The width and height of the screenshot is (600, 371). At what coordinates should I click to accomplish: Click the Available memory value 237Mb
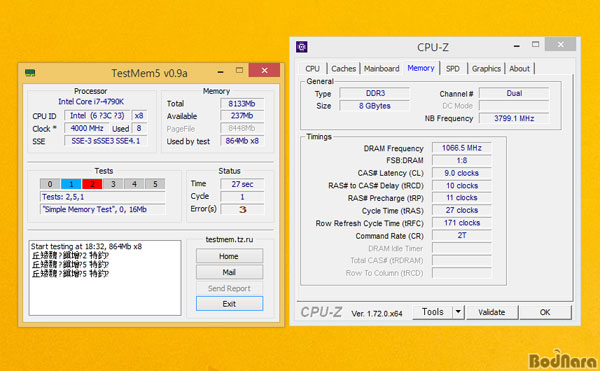[242, 116]
